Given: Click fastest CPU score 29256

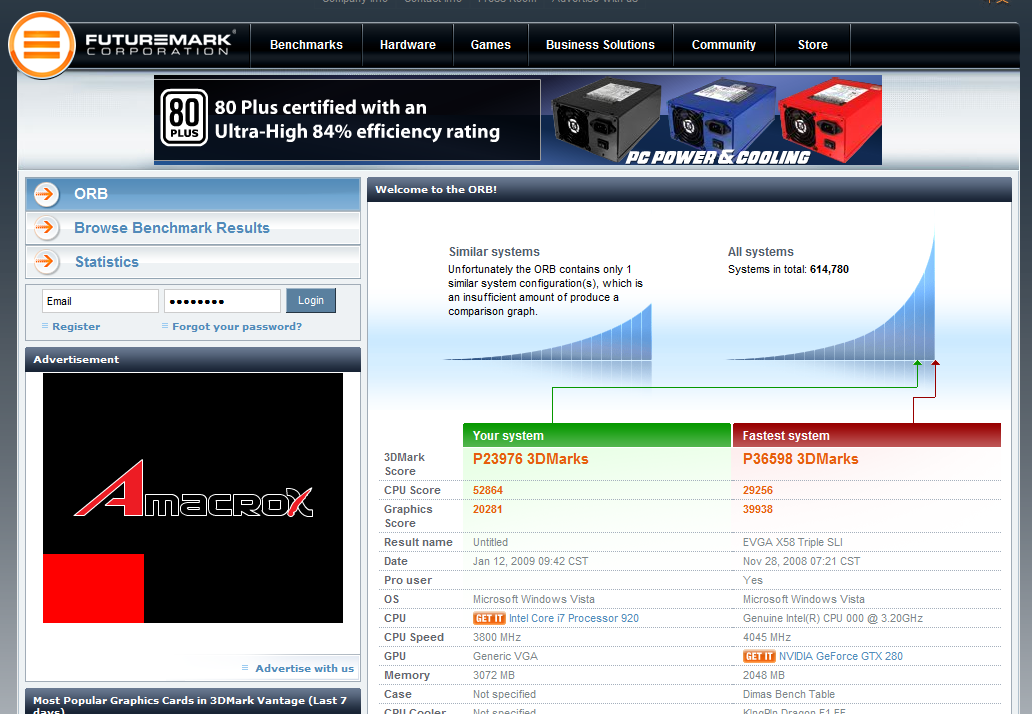Looking at the screenshot, I should (x=758, y=490).
